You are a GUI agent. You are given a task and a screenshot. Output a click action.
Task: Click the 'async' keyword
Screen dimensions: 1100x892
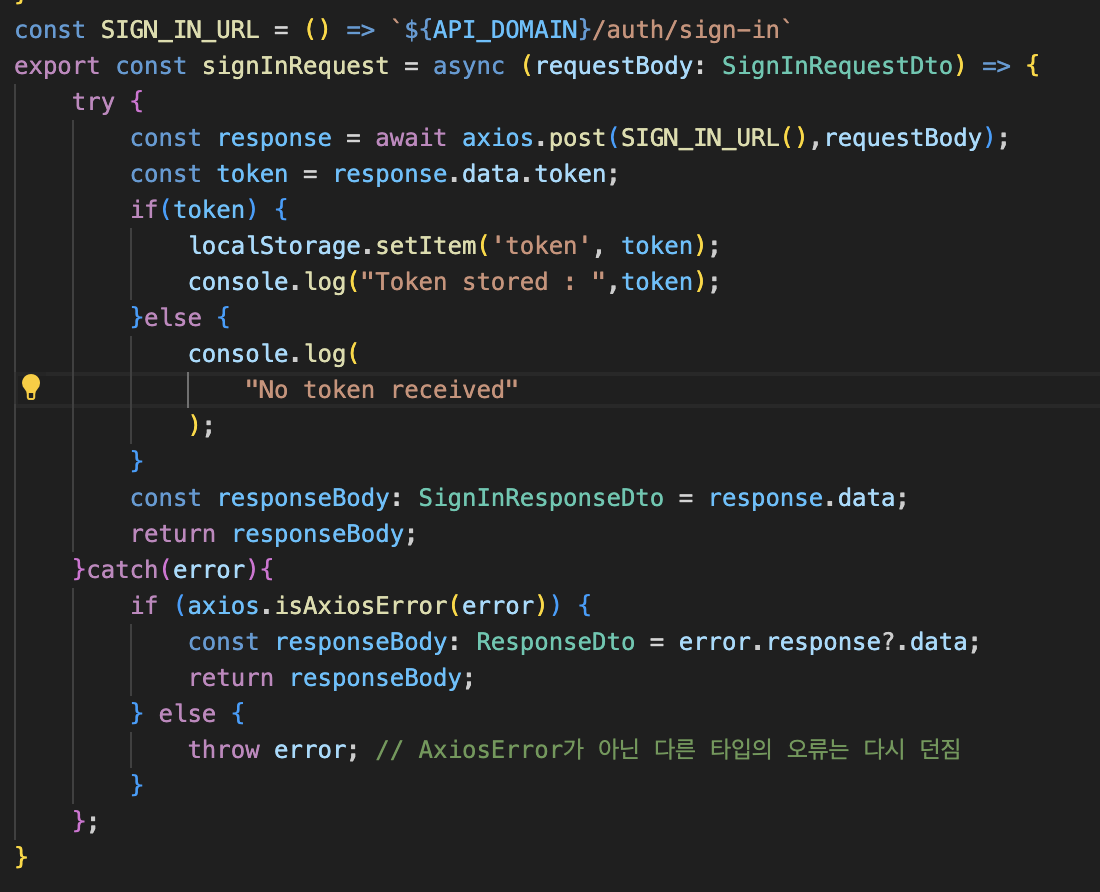pyautogui.click(x=469, y=66)
